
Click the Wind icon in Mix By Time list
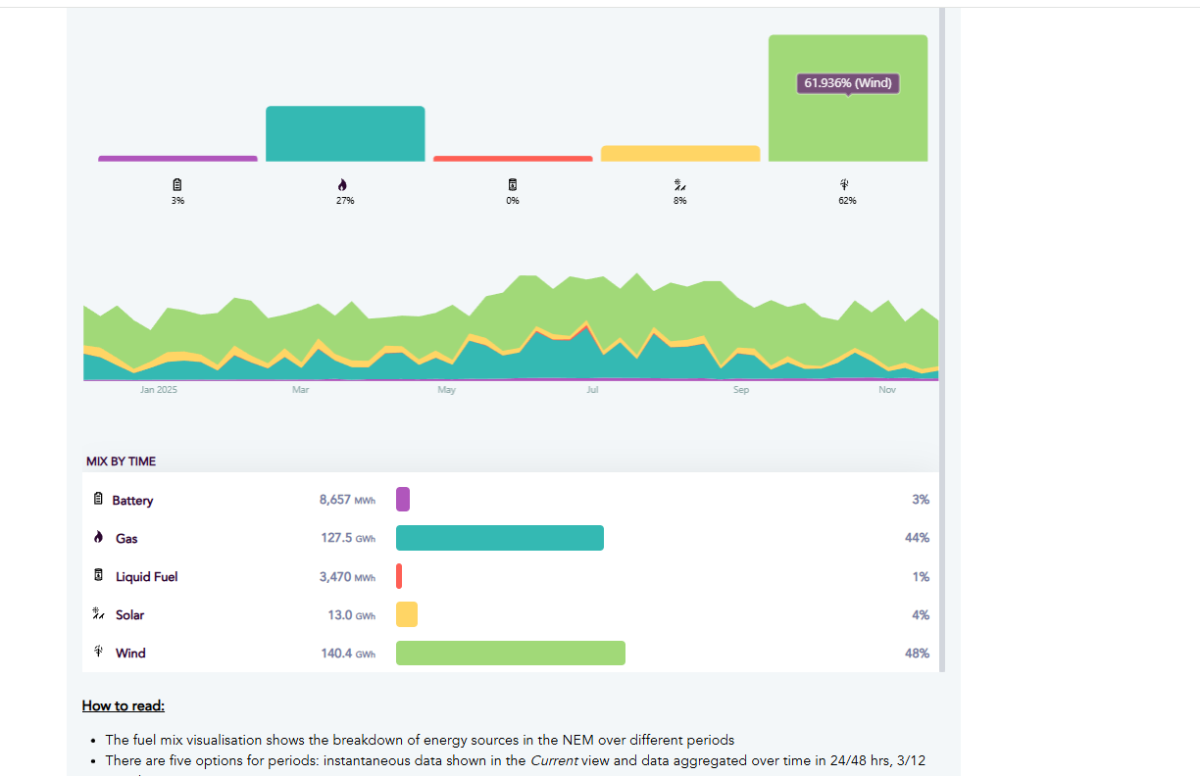pos(98,653)
